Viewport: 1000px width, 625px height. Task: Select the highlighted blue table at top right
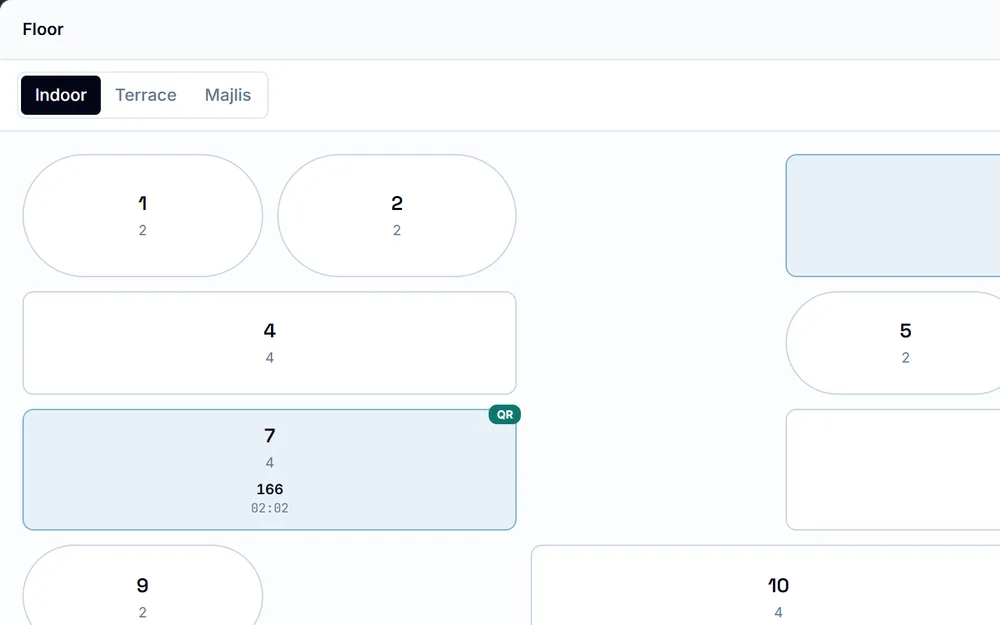pyautogui.click(x=893, y=216)
